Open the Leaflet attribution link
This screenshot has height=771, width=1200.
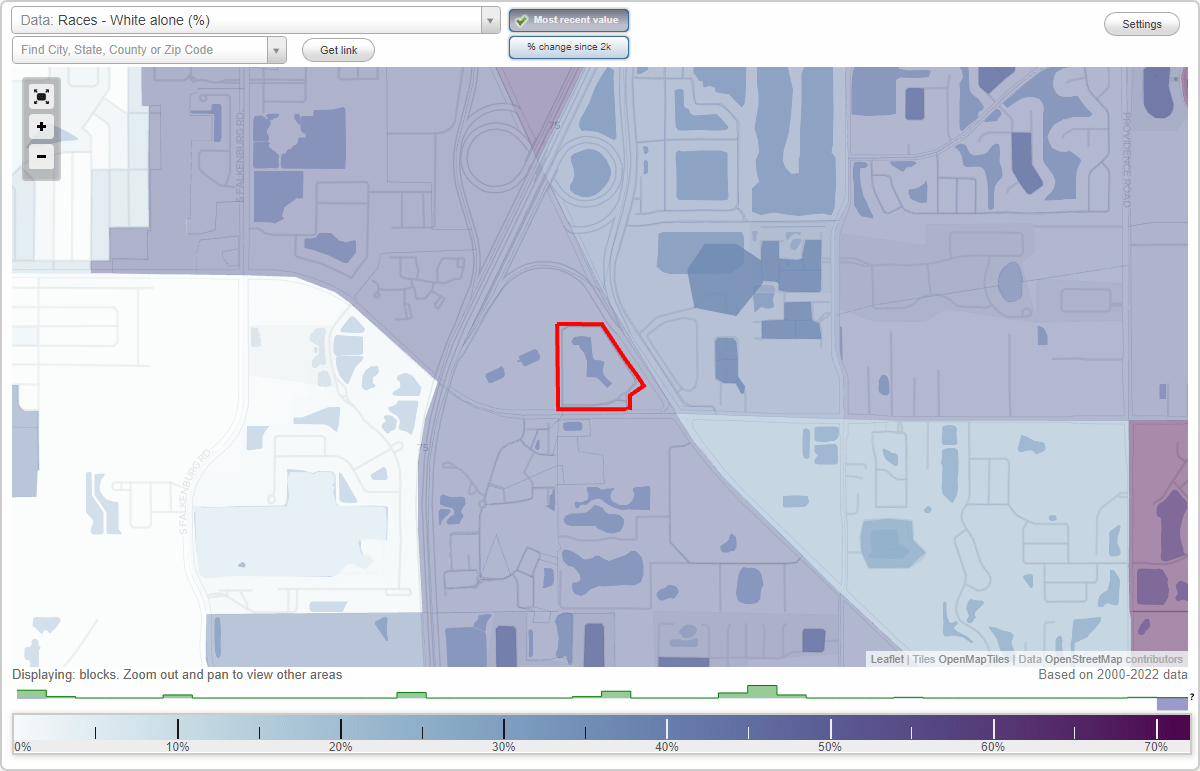click(887, 659)
